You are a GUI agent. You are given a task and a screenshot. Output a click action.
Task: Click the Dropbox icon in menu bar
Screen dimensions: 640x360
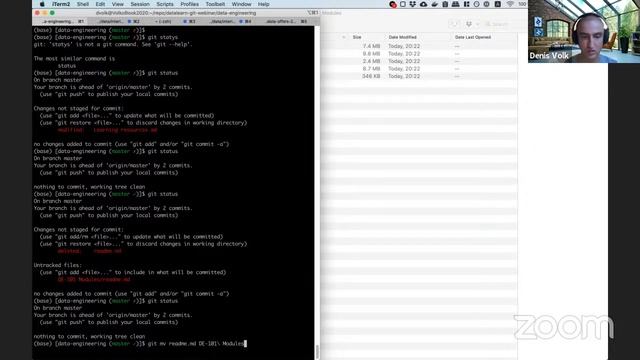[x=413, y=4]
